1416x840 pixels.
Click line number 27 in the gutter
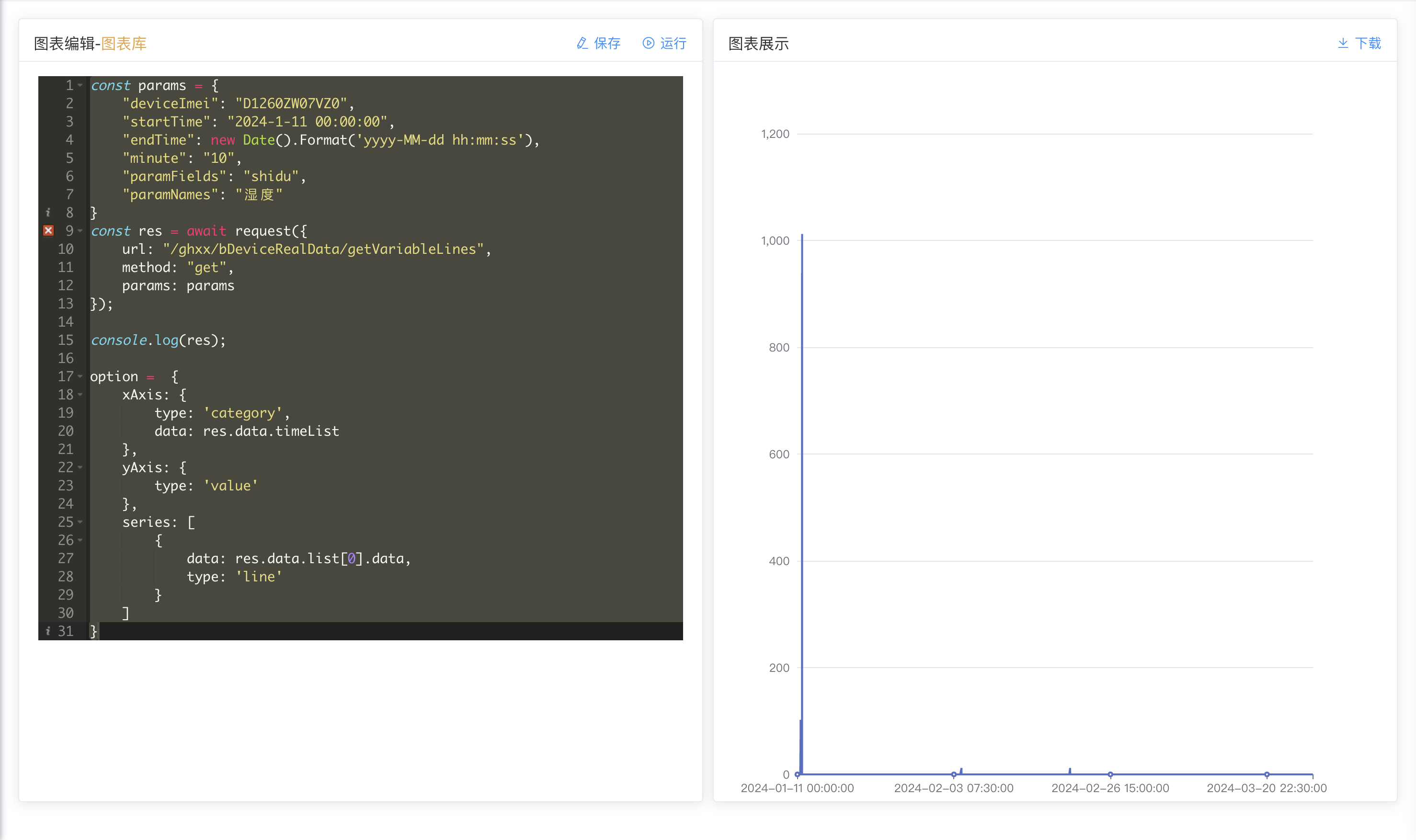pos(66,558)
